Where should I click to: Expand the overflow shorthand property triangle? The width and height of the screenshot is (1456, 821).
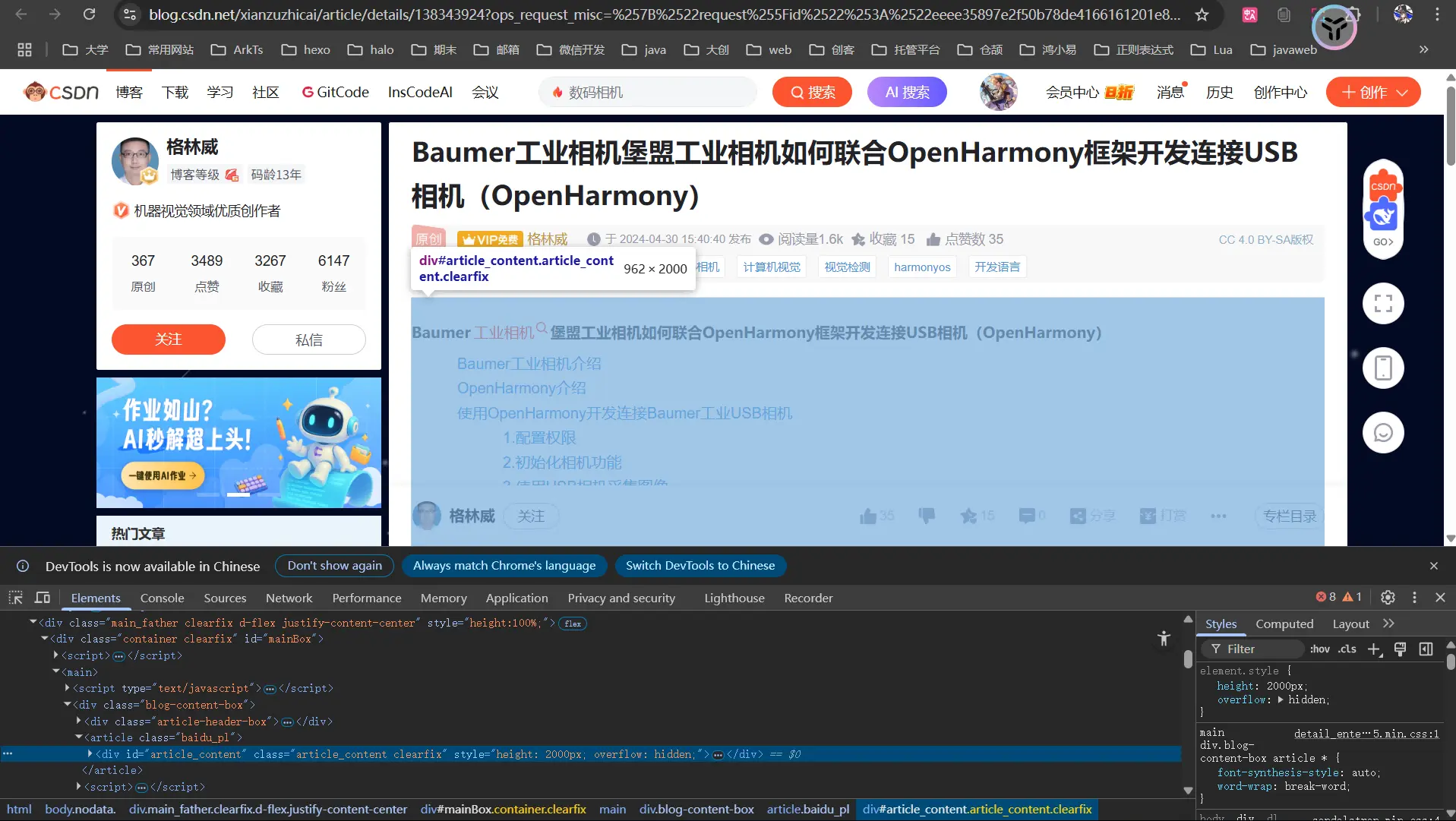point(1280,699)
